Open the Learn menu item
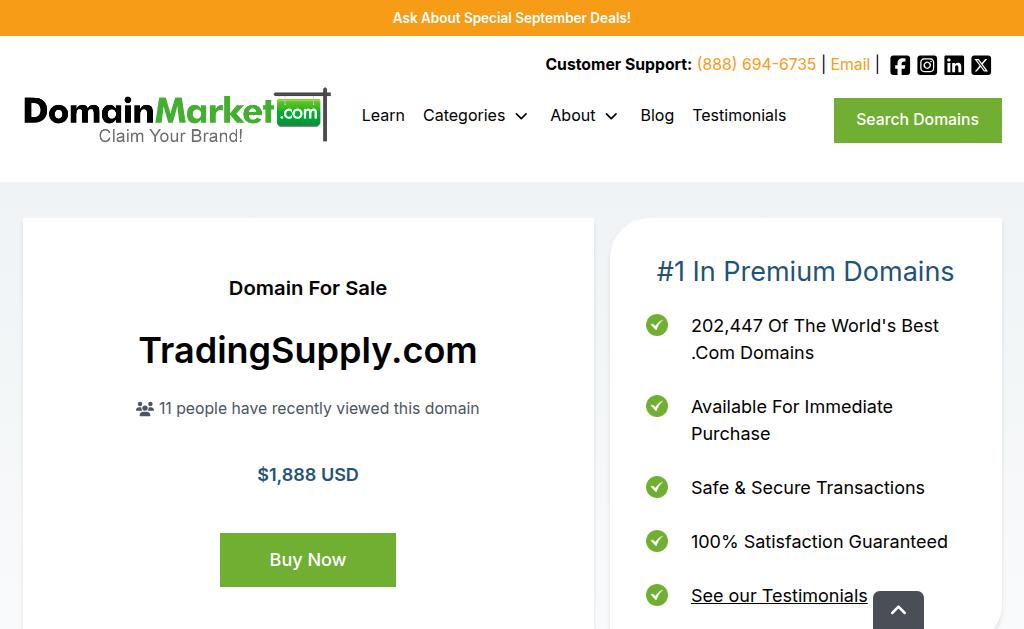Viewport: 1024px width, 629px height. pyautogui.click(x=383, y=116)
